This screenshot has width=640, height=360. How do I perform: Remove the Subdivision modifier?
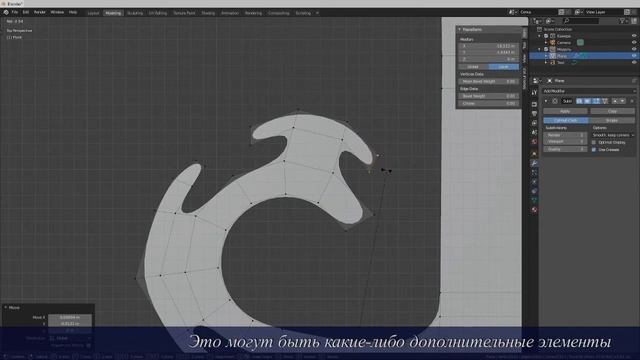(632, 101)
